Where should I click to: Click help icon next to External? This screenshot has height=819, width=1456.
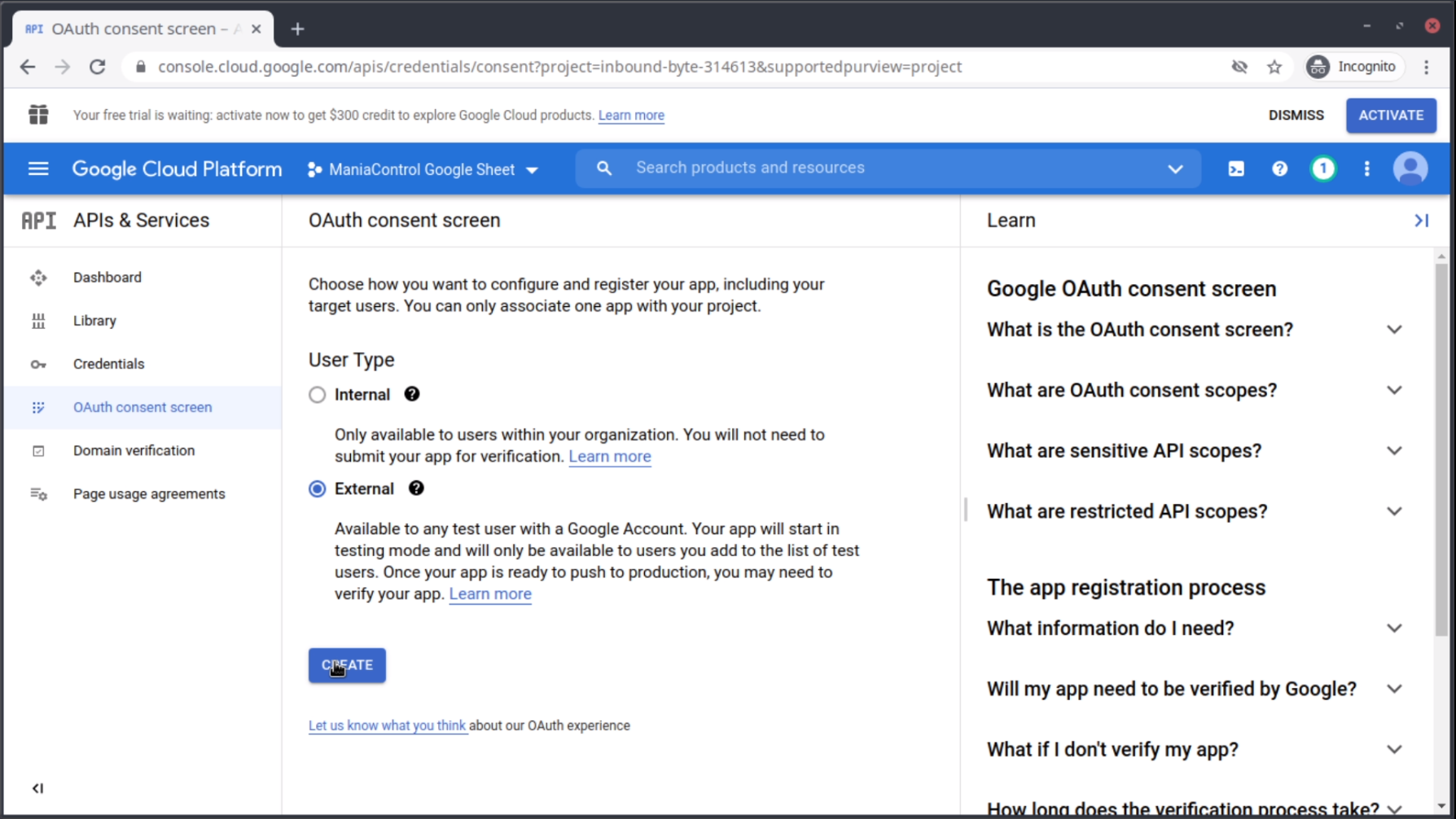[x=416, y=488]
